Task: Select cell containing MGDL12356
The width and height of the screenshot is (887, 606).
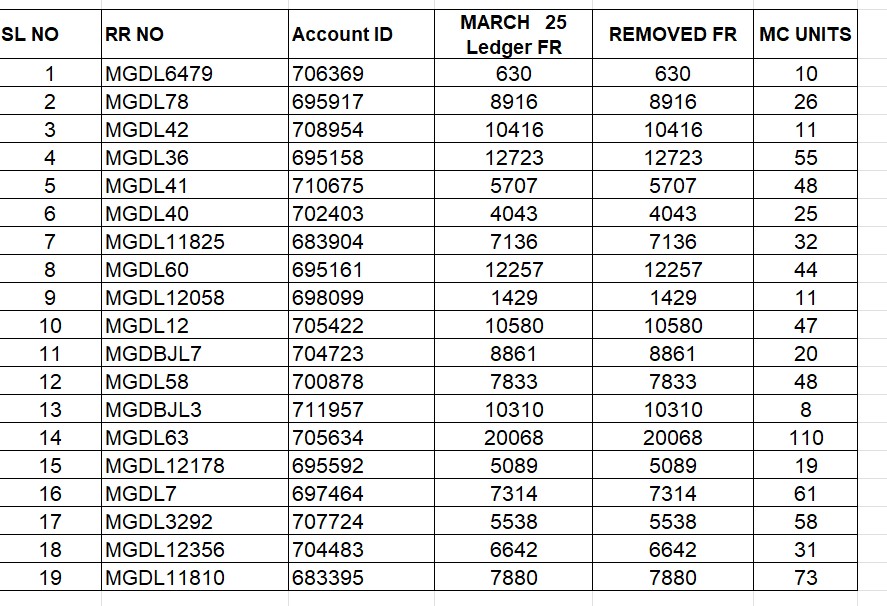Action: 195,549
